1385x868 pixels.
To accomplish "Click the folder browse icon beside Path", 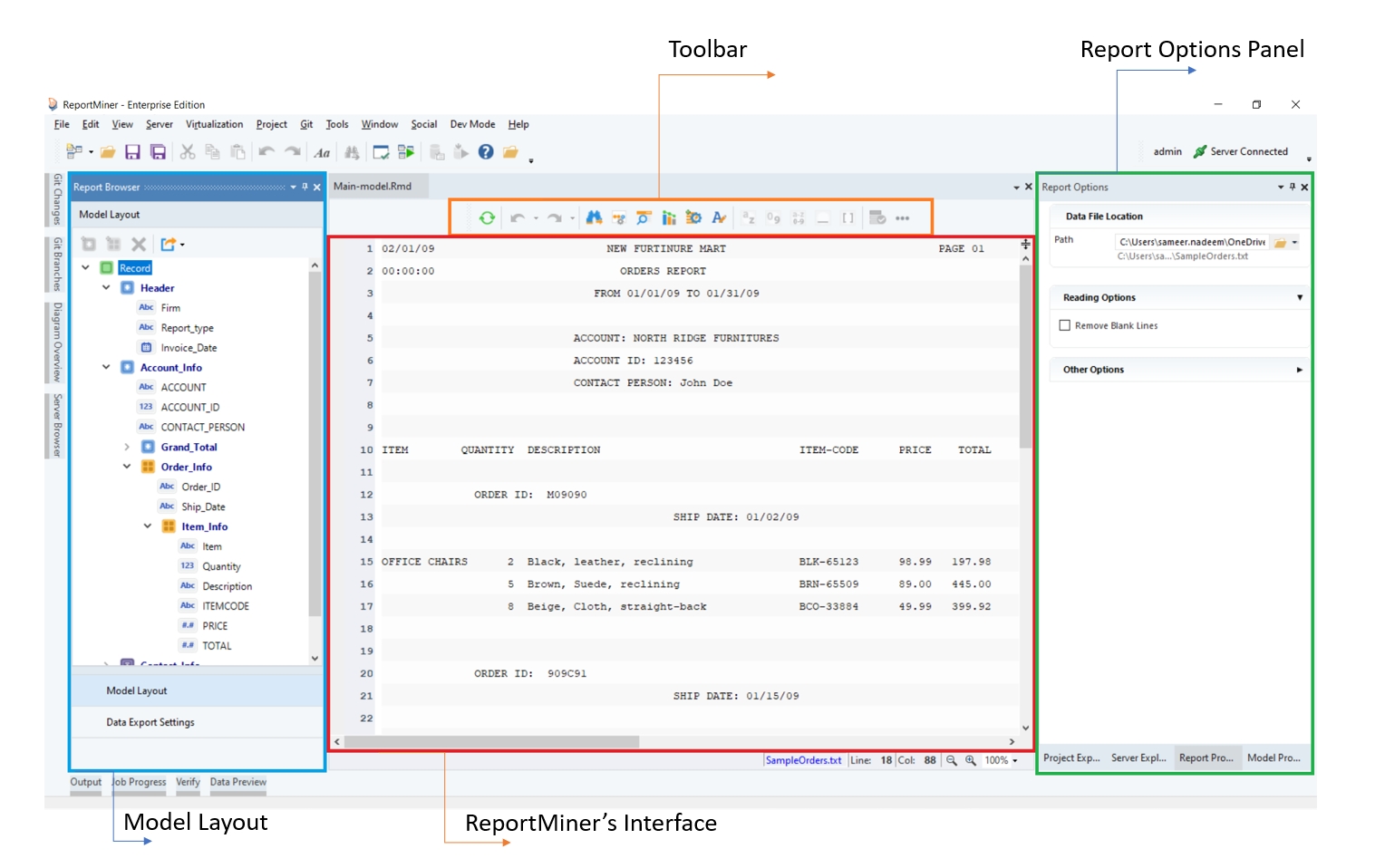I will [x=1280, y=243].
